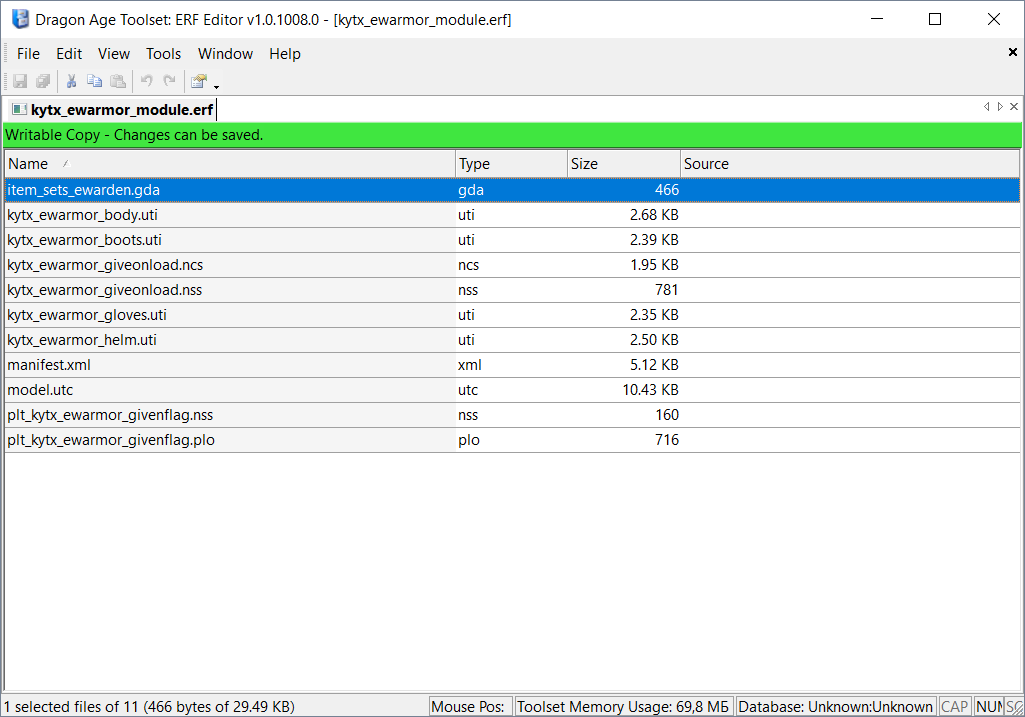Screen dimensions: 1025x717
Task: Select plt_kytx_ewarmor_givenflag.plo file
Action: pos(512,440)
